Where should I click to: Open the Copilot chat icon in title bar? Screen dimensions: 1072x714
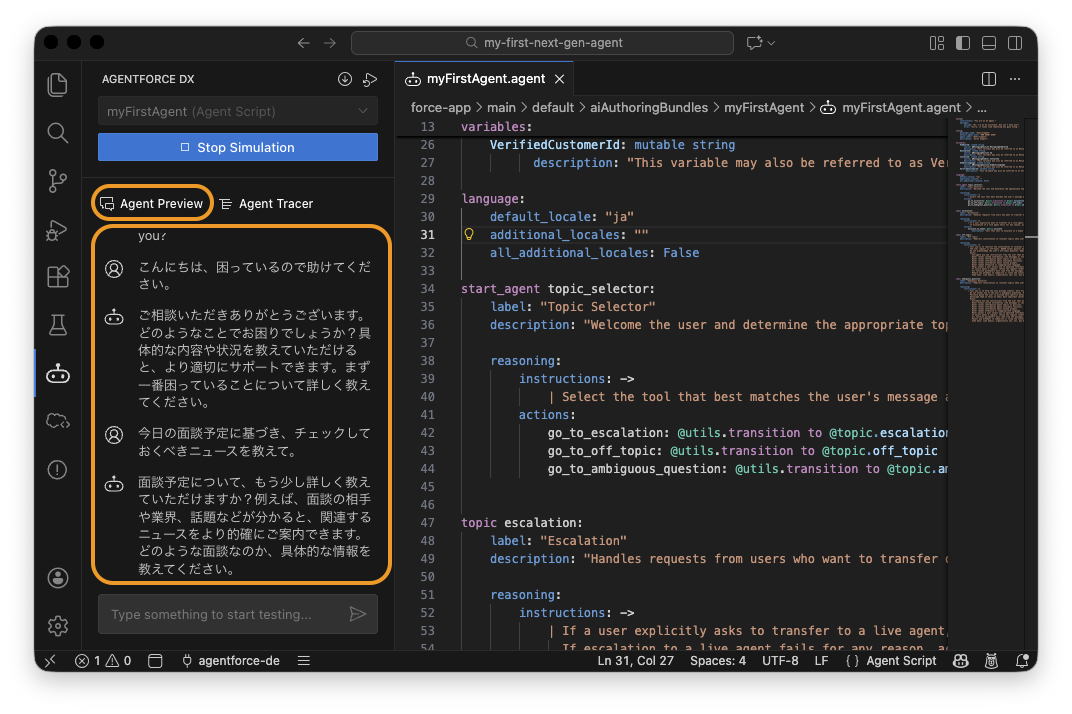coord(754,42)
